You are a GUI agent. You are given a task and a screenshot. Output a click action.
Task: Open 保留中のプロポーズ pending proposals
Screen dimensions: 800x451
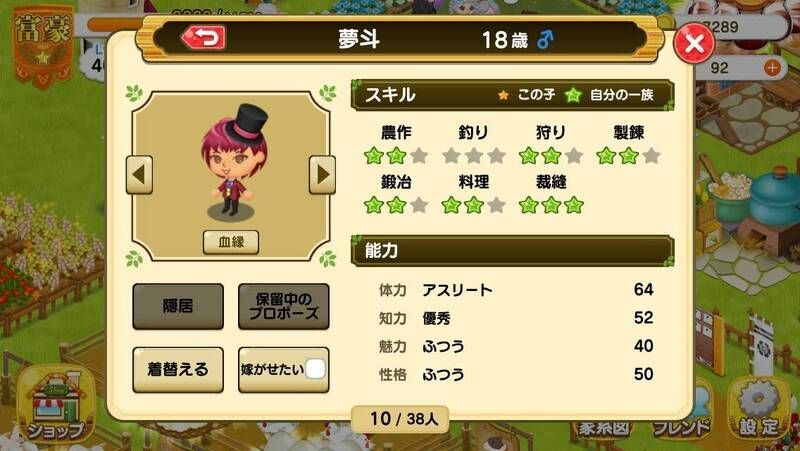point(284,306)
